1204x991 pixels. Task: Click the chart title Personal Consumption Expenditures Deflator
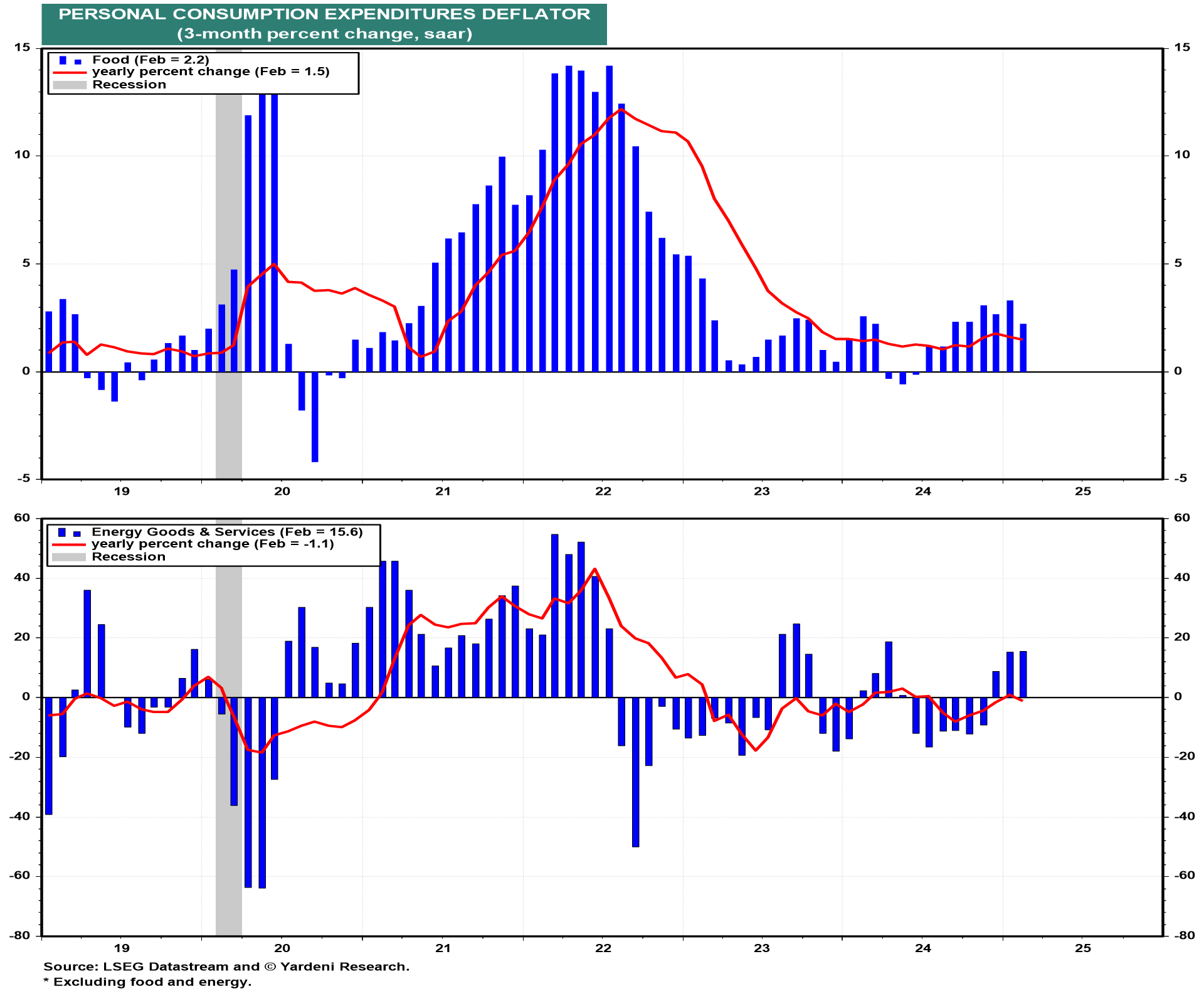tap(324, 14)
